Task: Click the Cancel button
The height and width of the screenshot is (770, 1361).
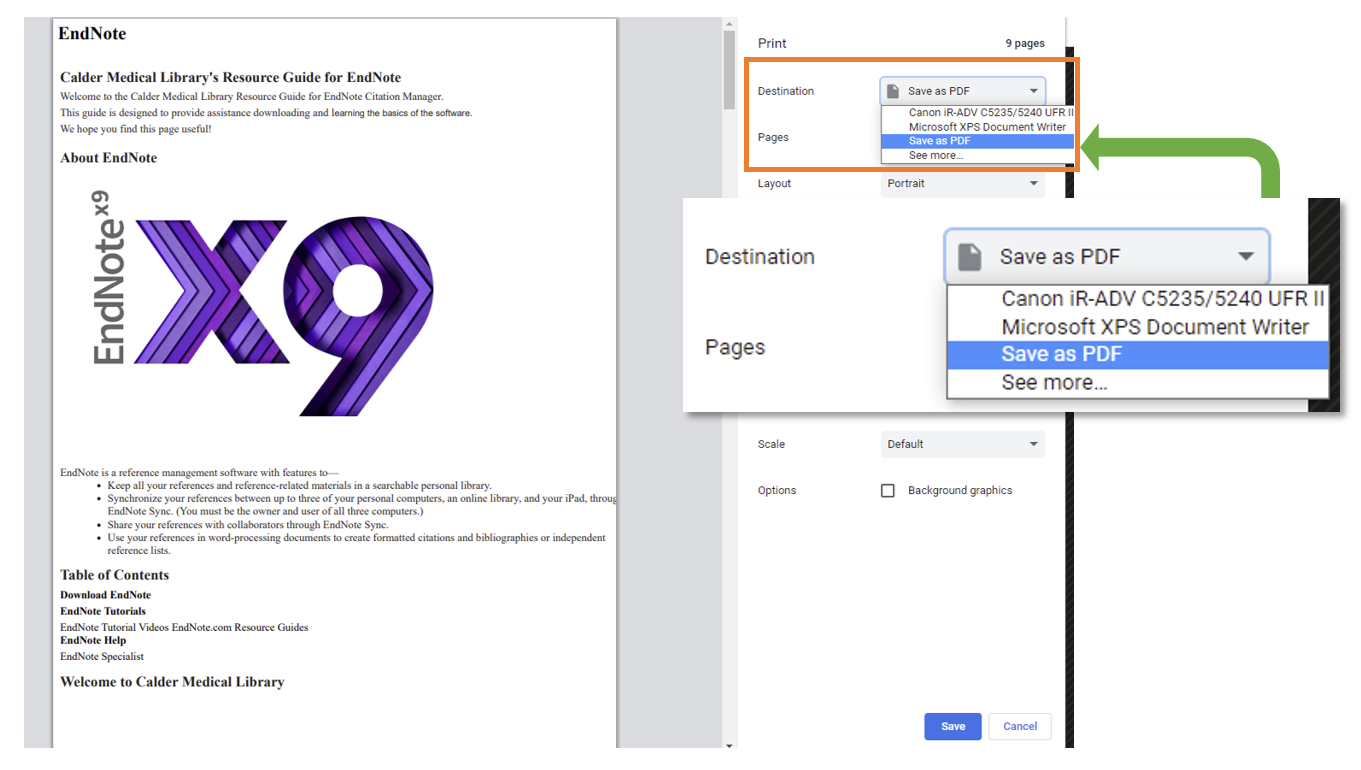Action: coord(1020,727)
